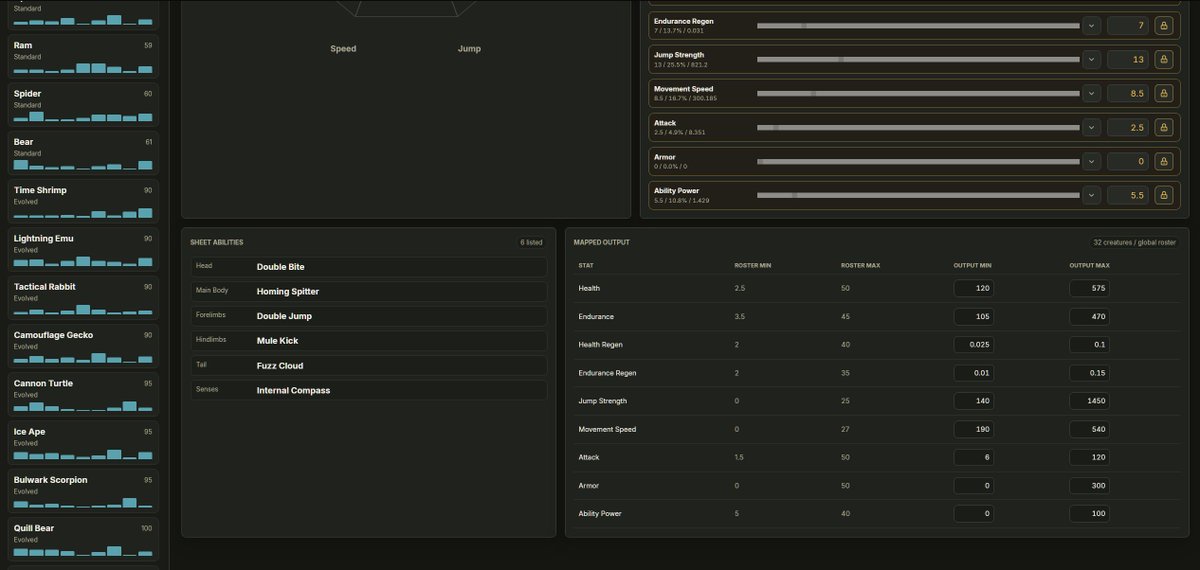Edit Attack output max field 120

(x=1089, y=457)
